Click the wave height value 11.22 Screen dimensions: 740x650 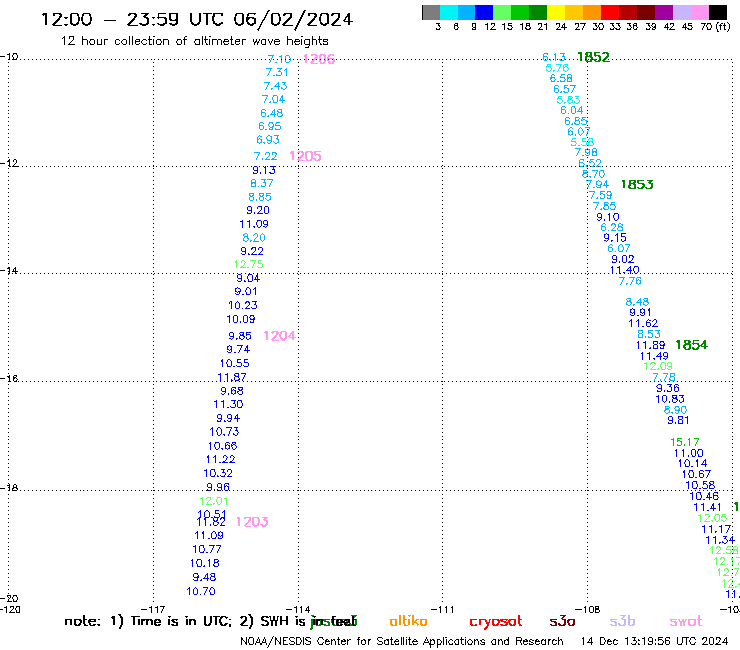click(x=220, y=459)
